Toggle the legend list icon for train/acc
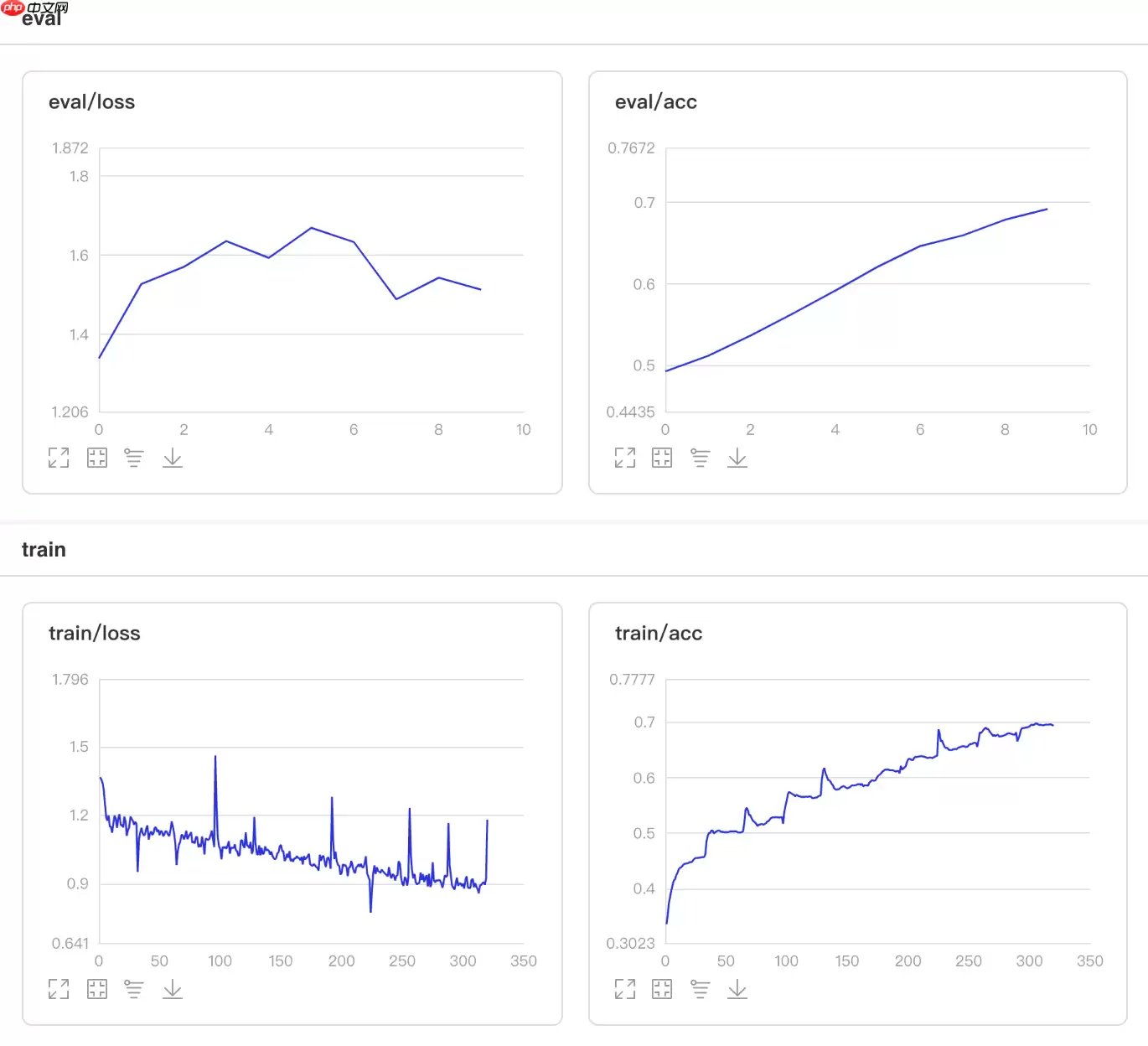The width and height of the screenshot is (1148, 1046). tap(700, 989)
